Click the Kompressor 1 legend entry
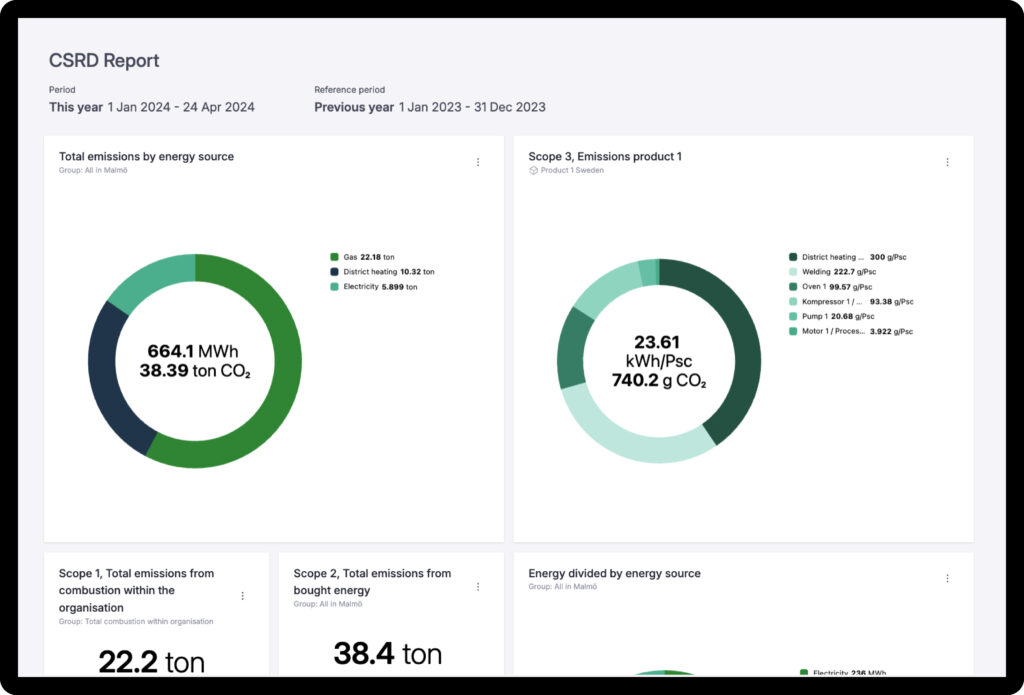1024x695 pixels. [850, 302]
